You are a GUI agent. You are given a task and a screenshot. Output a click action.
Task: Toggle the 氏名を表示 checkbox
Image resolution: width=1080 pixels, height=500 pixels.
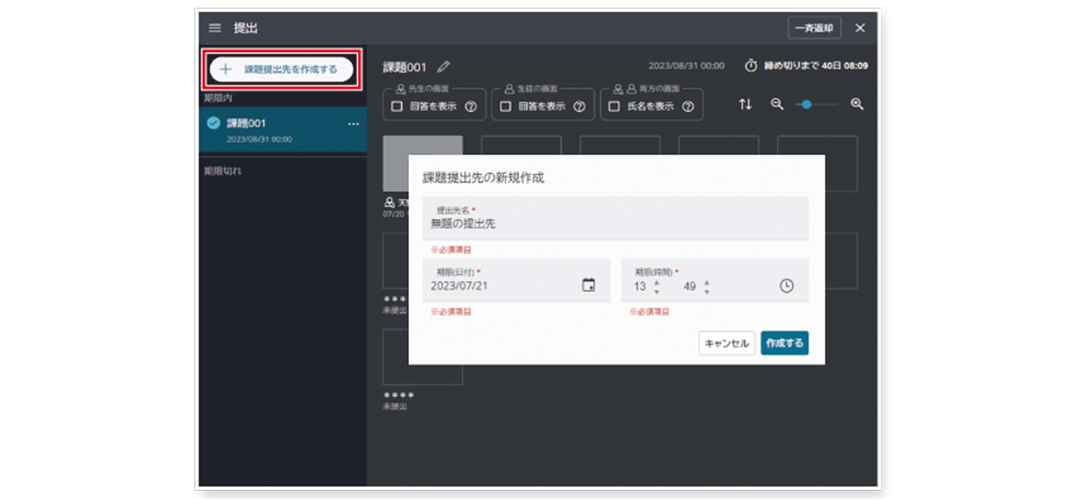tap(615, 105)
